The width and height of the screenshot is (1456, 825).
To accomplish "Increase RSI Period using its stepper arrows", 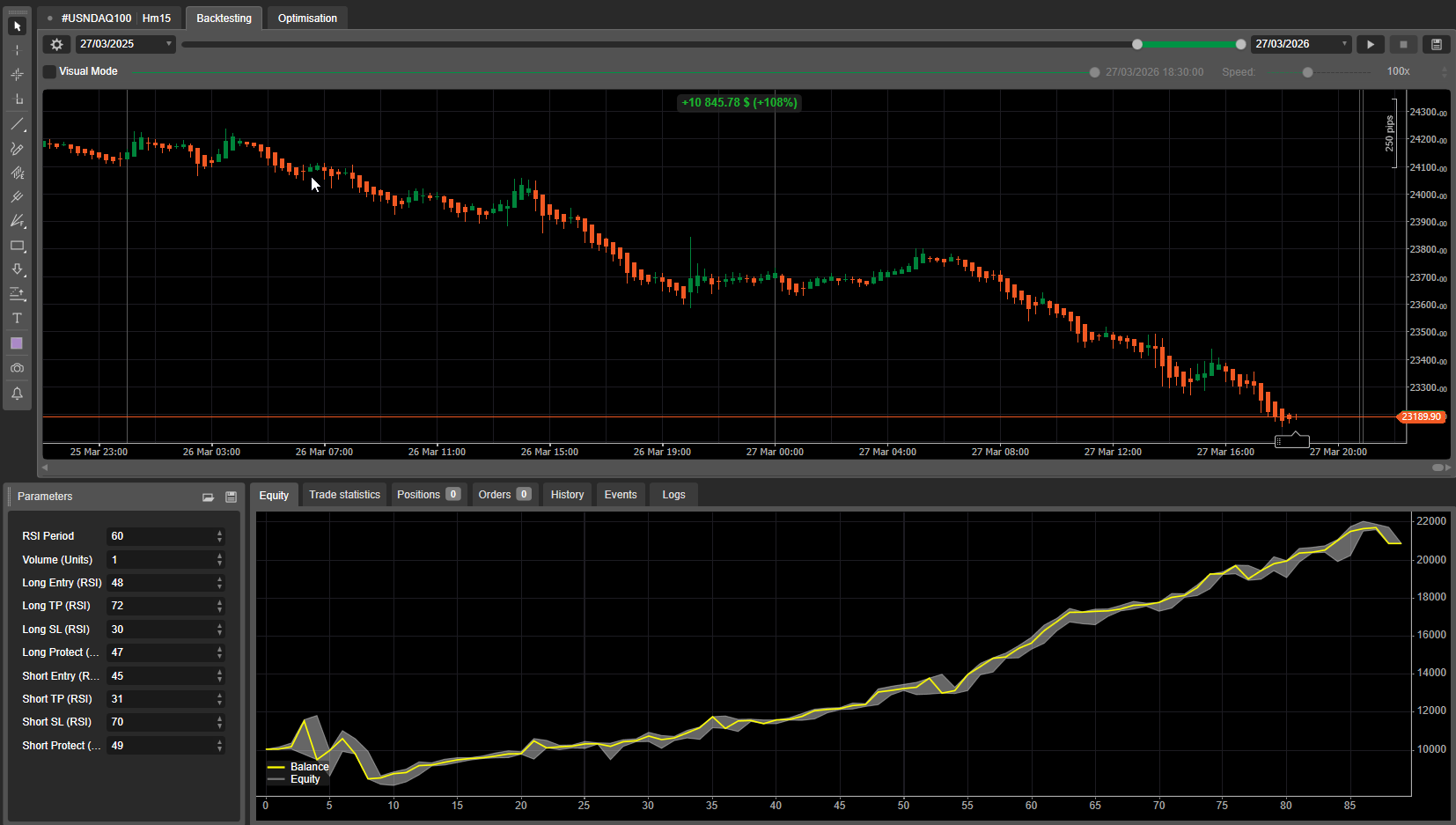I will click(217, 533).
